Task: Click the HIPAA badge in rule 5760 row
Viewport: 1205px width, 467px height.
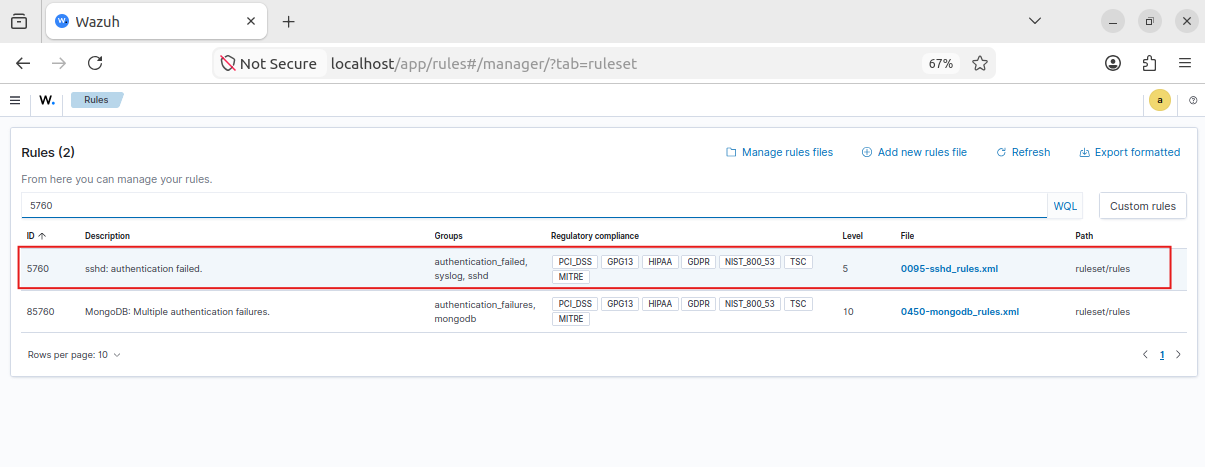Action: click(660, 262)
